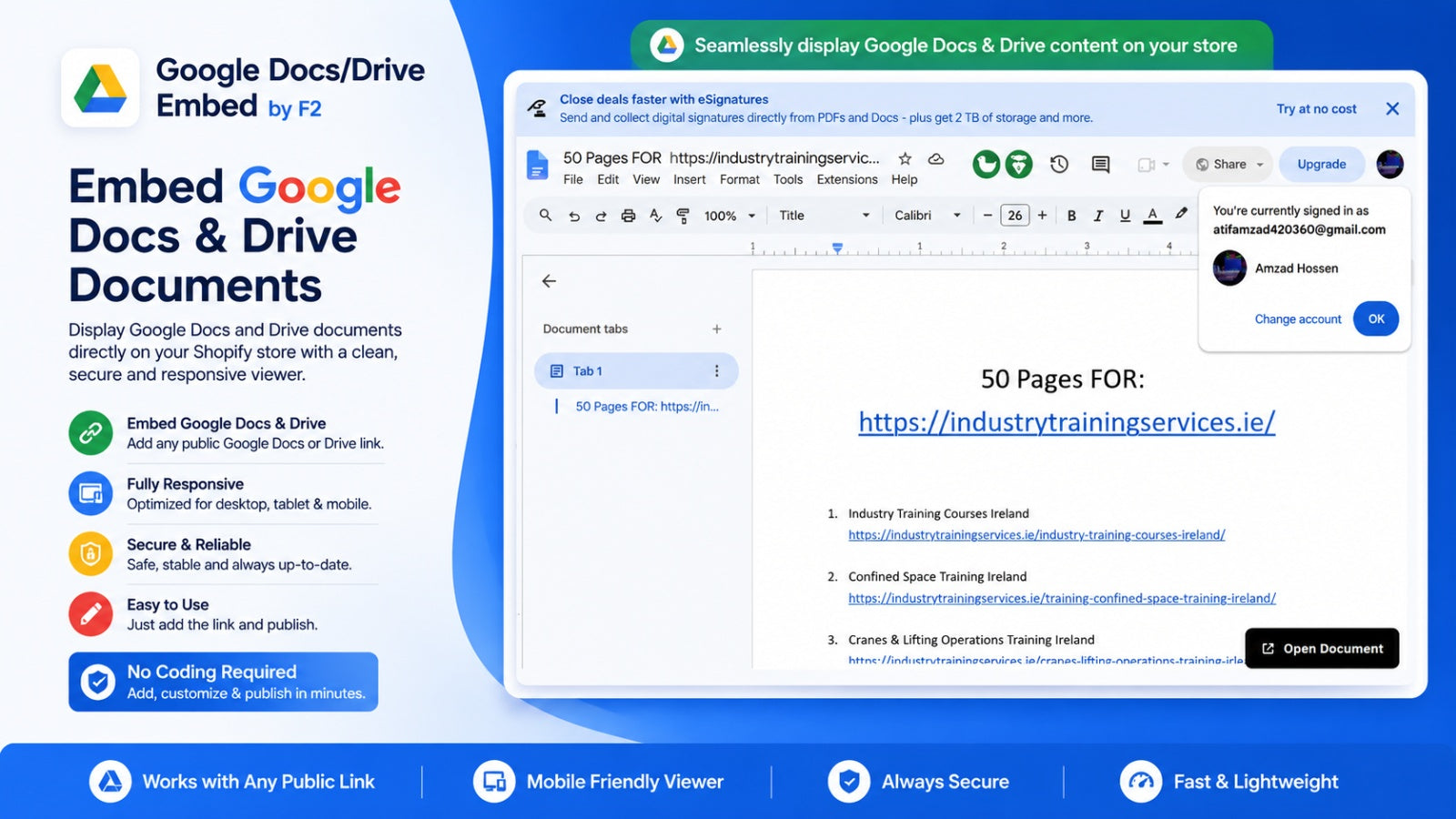The height and width of the screenshot is (819, 1456).
Task: Toggle bold formatting
Action: (x=1071, y=216)
